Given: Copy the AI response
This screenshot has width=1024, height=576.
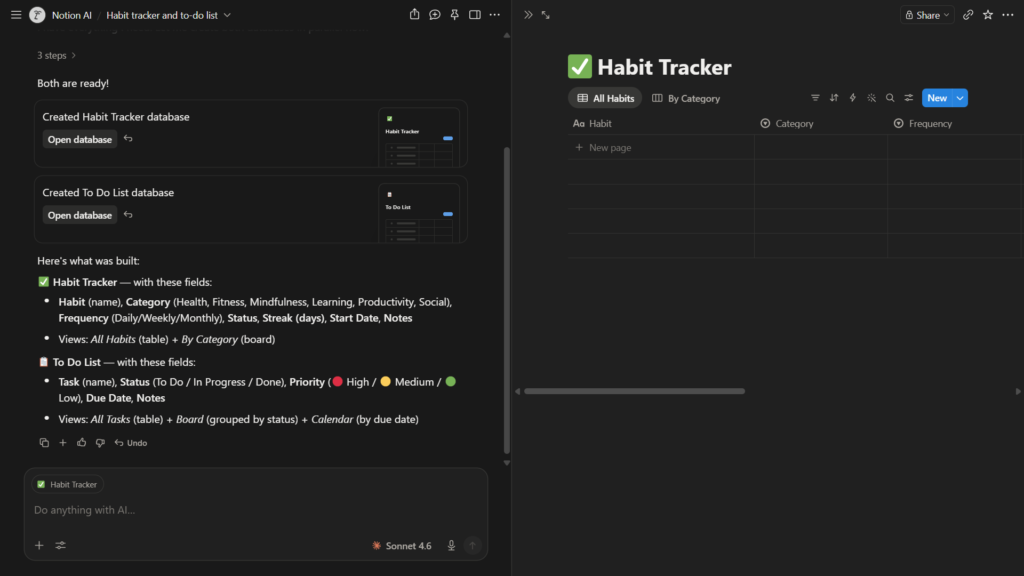Looking at the screenshot, I should pyautogui.click(x=44, y=443).
